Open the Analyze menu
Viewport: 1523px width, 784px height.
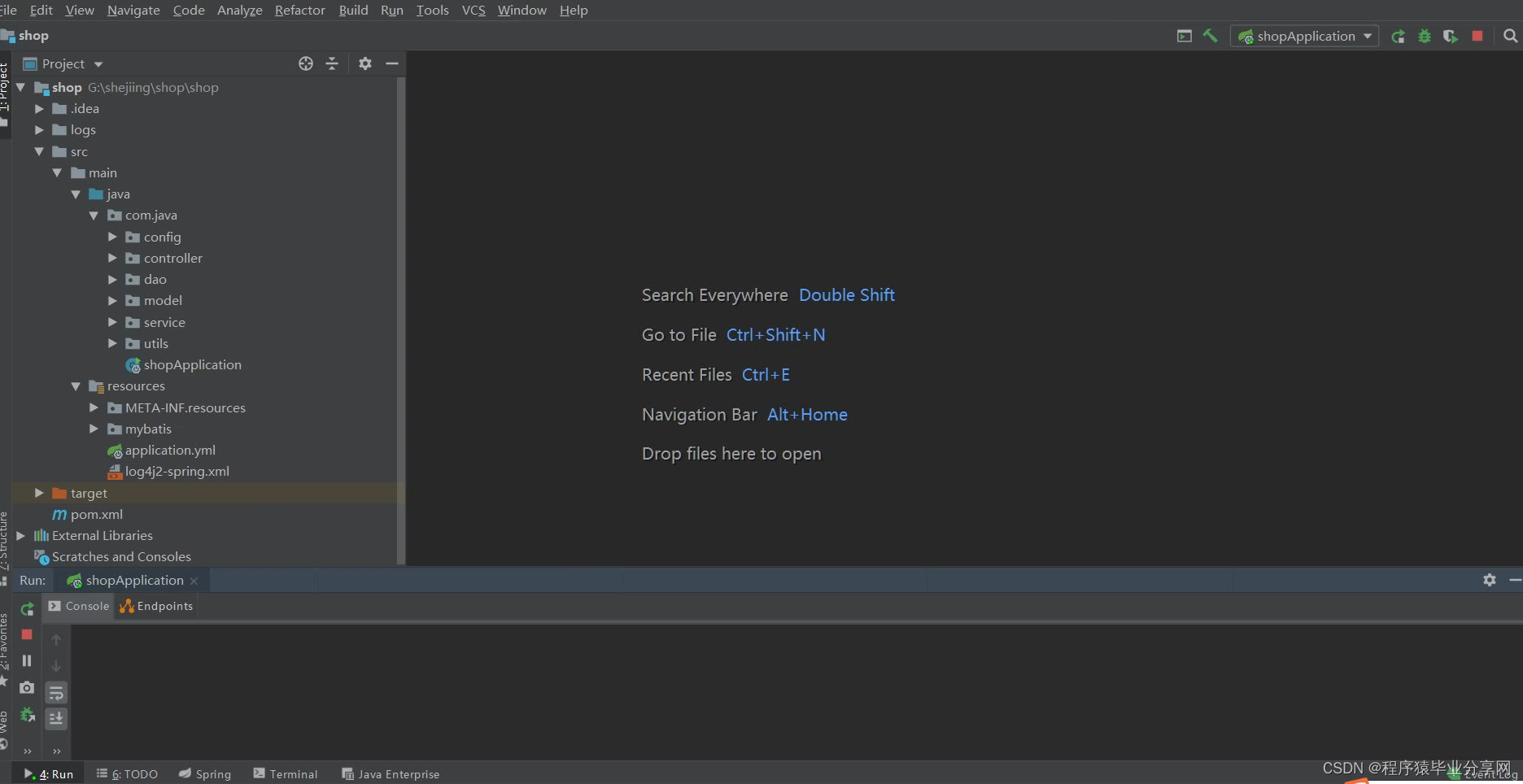pos(240,10)
